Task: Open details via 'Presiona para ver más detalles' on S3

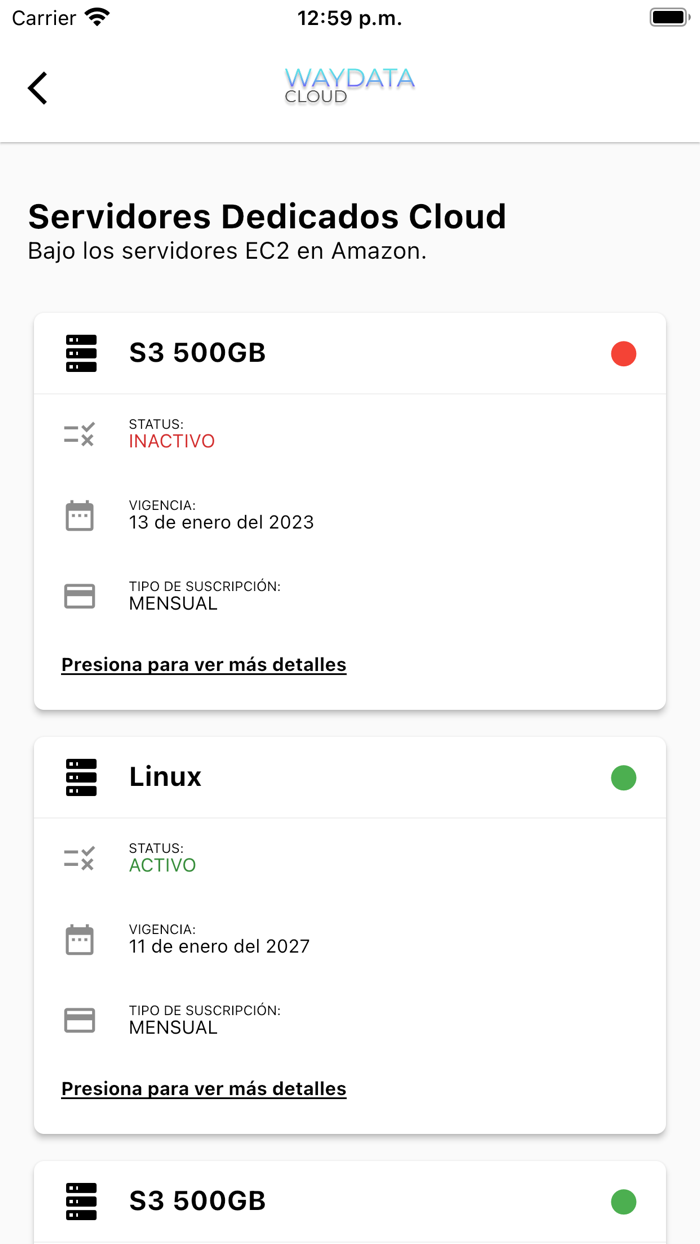Action: click(203, 664)
